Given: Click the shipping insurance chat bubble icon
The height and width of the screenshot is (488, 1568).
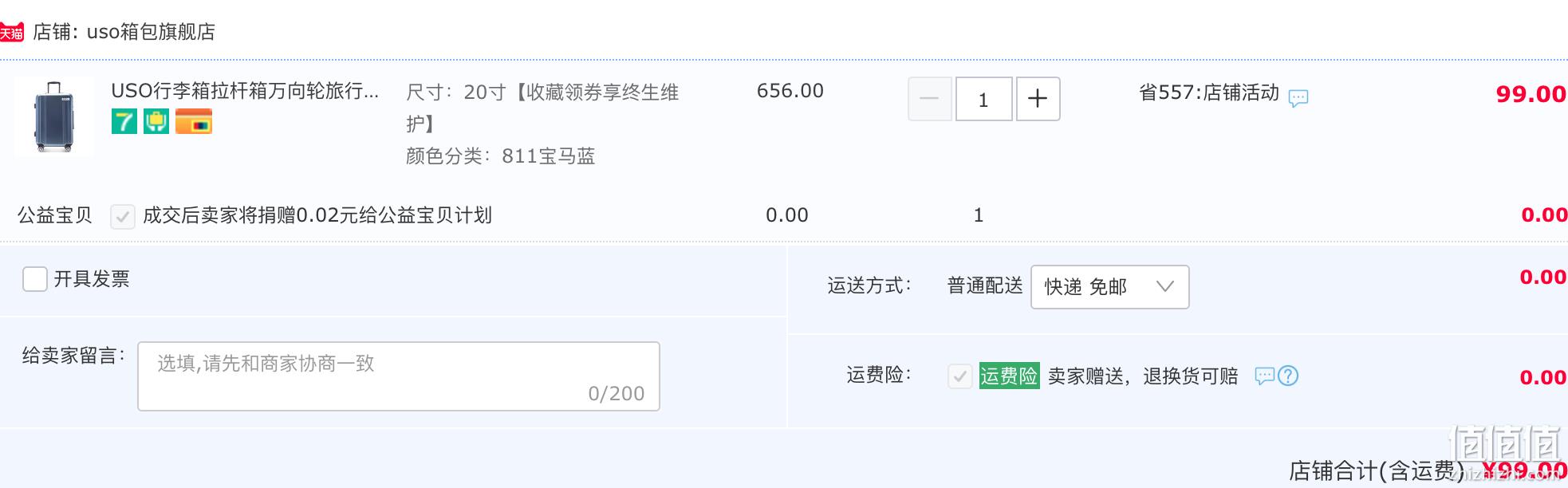Looking at the screenshot, I should (x=1264, y=376).
